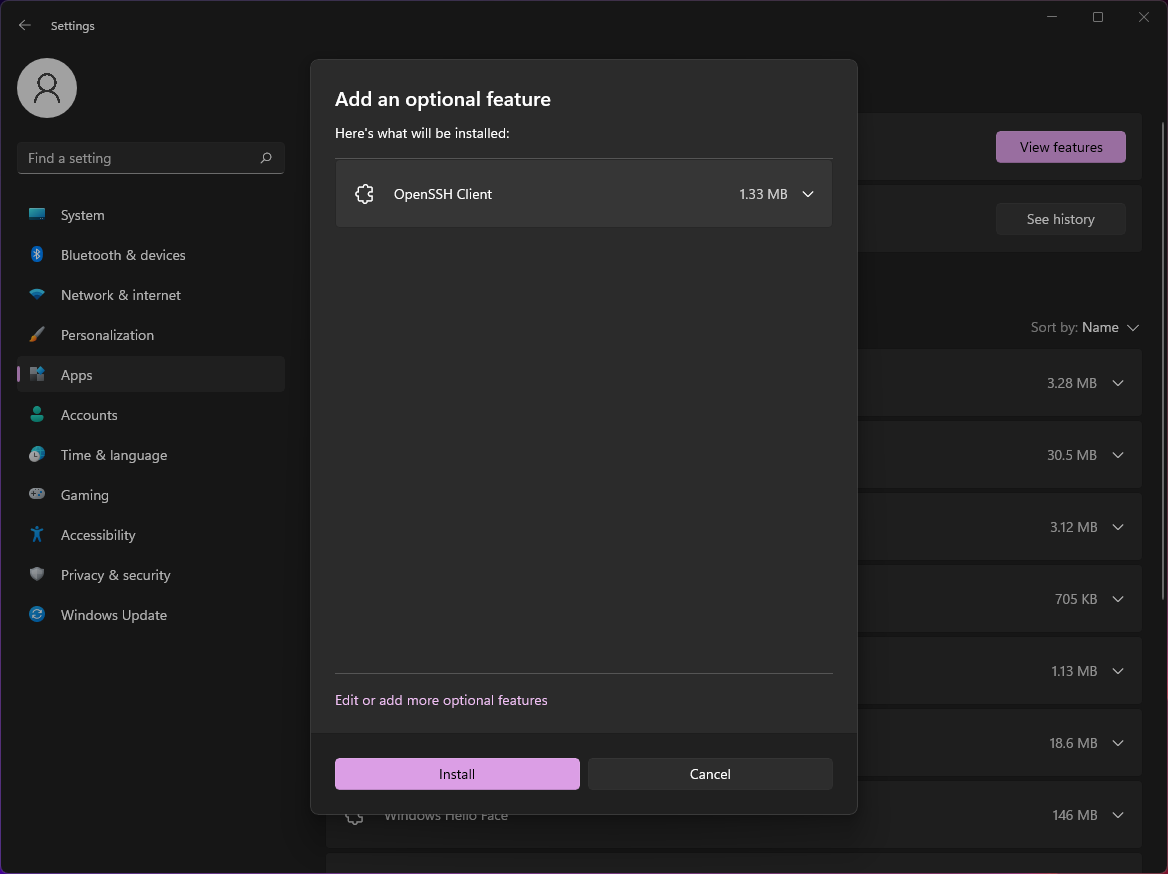Click the back arrow in Settings

pyautogui.click(x=25, y=25)
